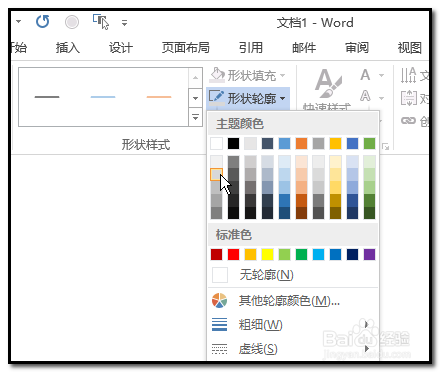Pick the light green standard color
Image resolution: width=440 pixels, height=372 pixels.
(x=284, y=255)
